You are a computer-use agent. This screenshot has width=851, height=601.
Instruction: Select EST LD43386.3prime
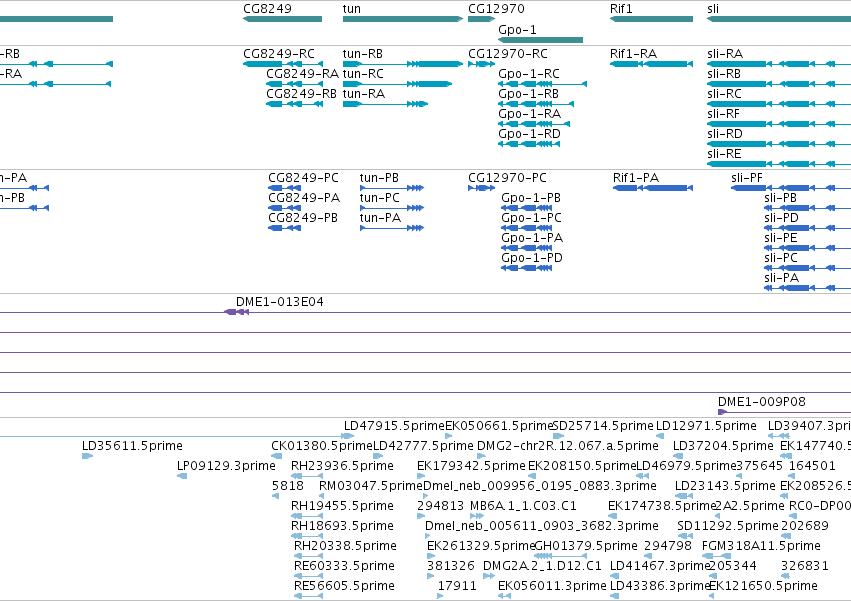click(x=614, y=596)
